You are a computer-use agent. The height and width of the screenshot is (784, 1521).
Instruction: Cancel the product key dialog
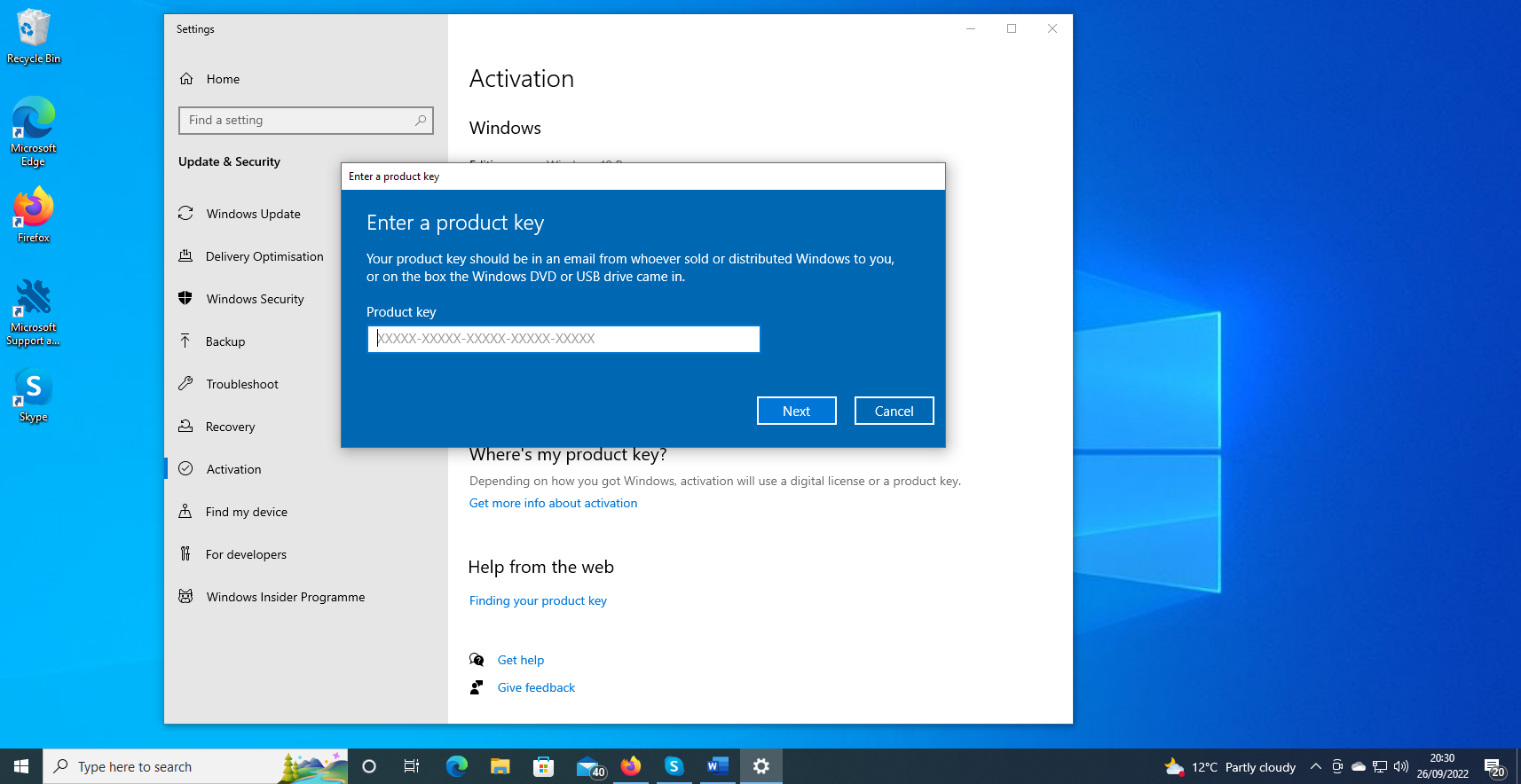pos(894,411)
